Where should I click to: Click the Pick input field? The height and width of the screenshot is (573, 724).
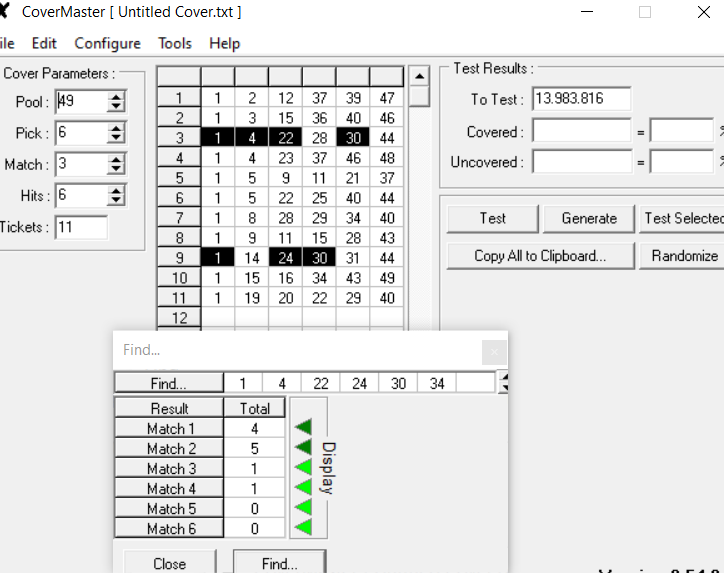tap(81, 133)
